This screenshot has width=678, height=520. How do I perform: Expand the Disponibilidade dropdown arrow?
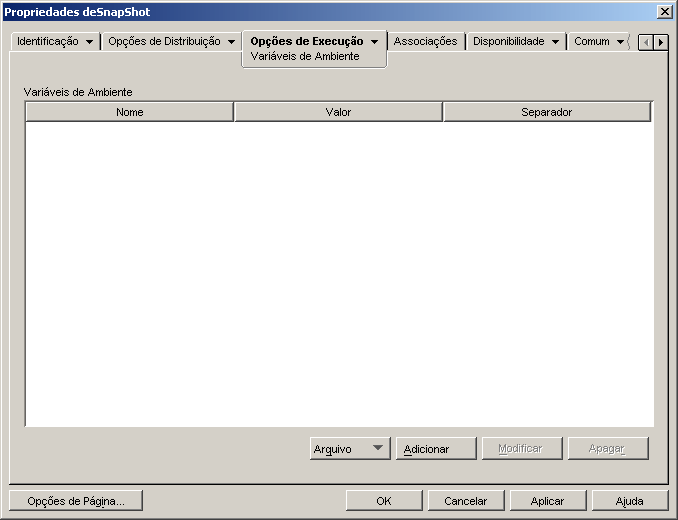pyautogui.click(x=556, y=42)
